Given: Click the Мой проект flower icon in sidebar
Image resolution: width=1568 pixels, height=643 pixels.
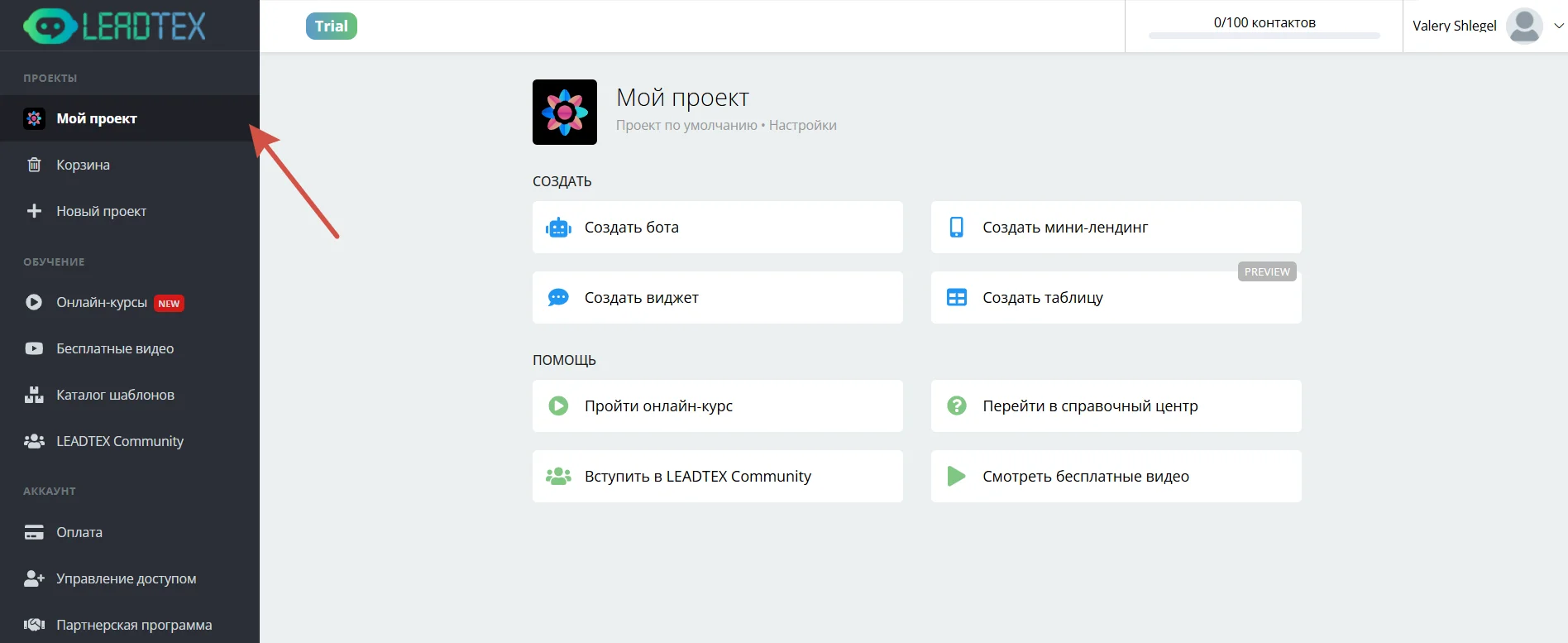Looking at the screenshot, I should (x=34, y=118).
